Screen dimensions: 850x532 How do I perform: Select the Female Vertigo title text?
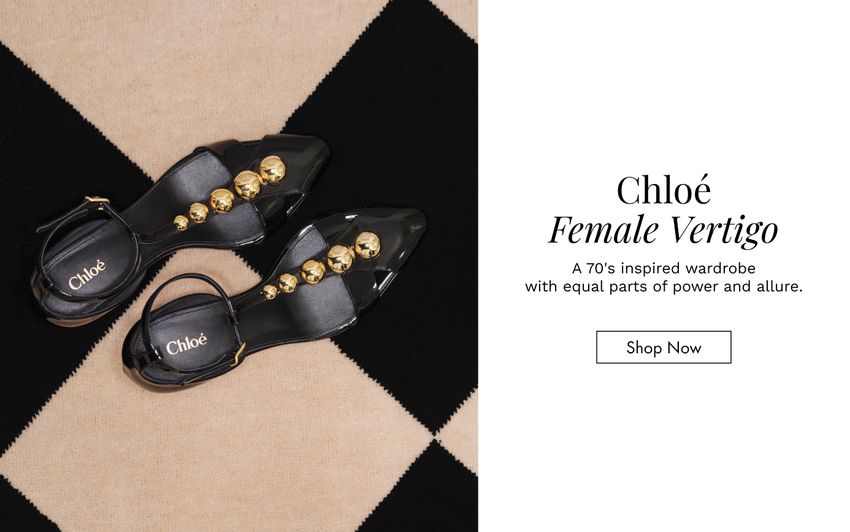click(664, 229)
